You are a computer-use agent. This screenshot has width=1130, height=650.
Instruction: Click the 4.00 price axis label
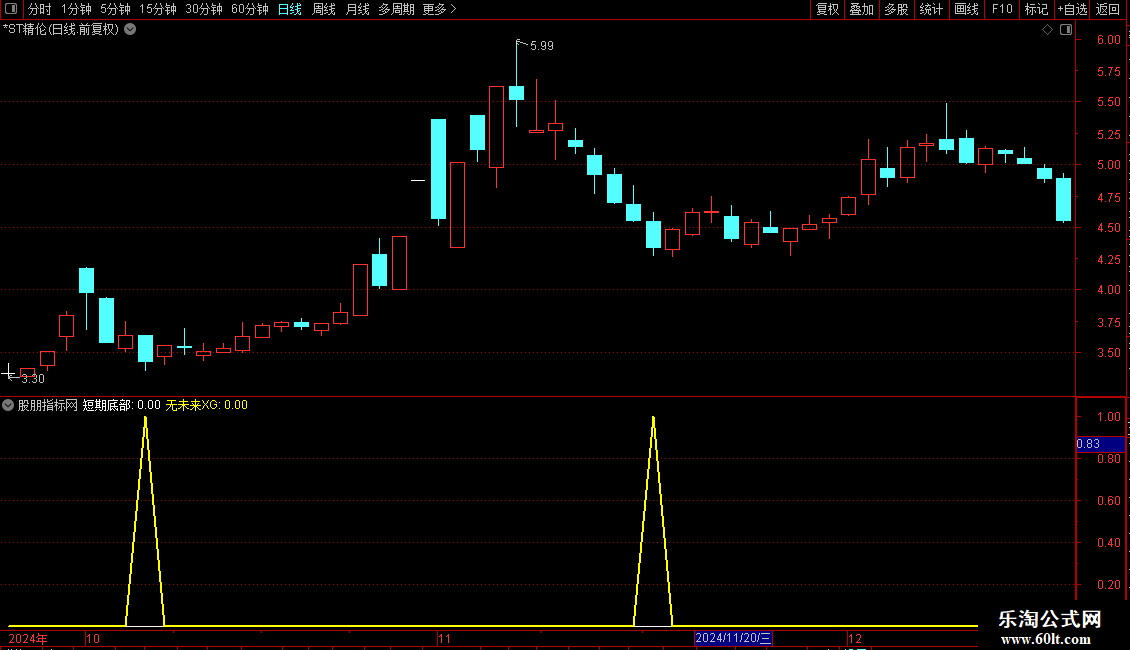[x=1109, y=290]
